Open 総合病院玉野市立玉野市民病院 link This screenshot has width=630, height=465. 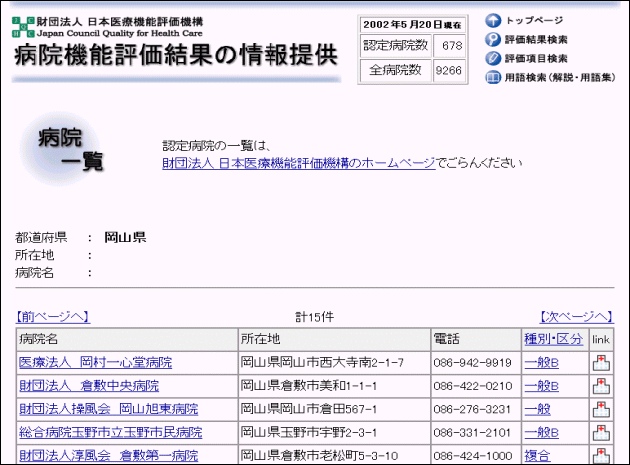click(x=110, y=432)
